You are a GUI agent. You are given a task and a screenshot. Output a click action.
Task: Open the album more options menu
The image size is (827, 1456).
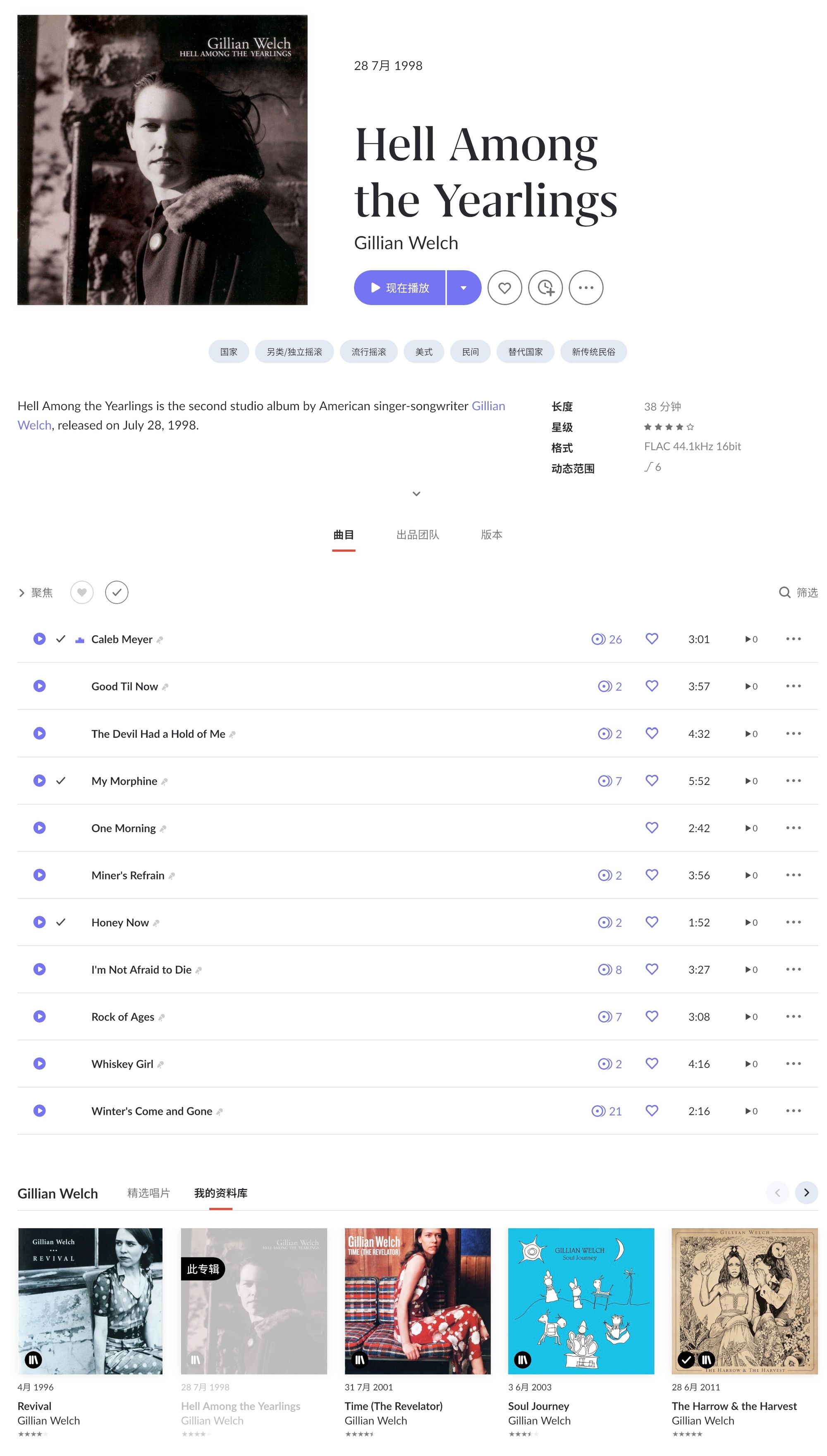pyautogui.click(x=586, y=287)
